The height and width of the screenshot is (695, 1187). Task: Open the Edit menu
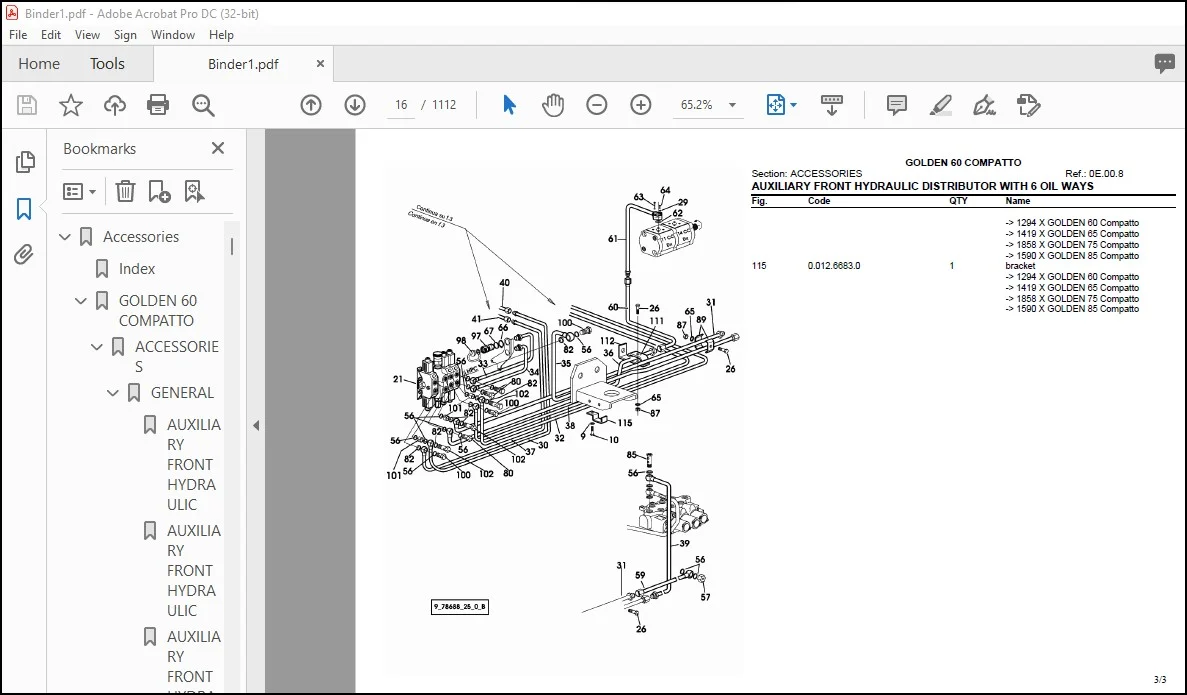coord(51,35)
